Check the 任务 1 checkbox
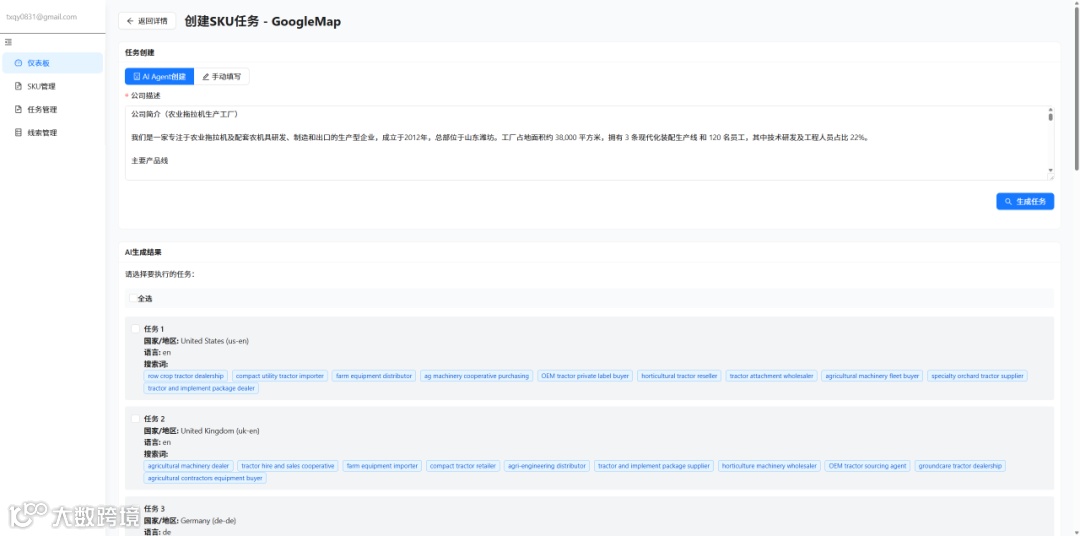The height and width of the screenshot is (536, 1080). pos(136,329)
